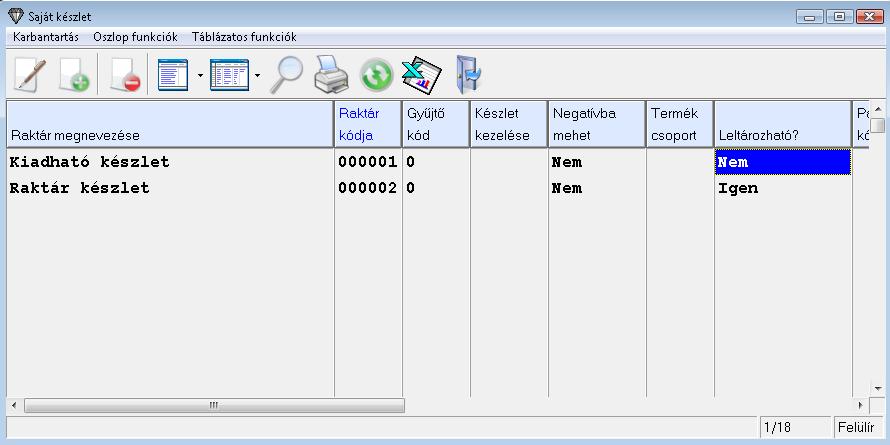
Task: Click the edit record pen icon
Action: click(x=30, y=74)
